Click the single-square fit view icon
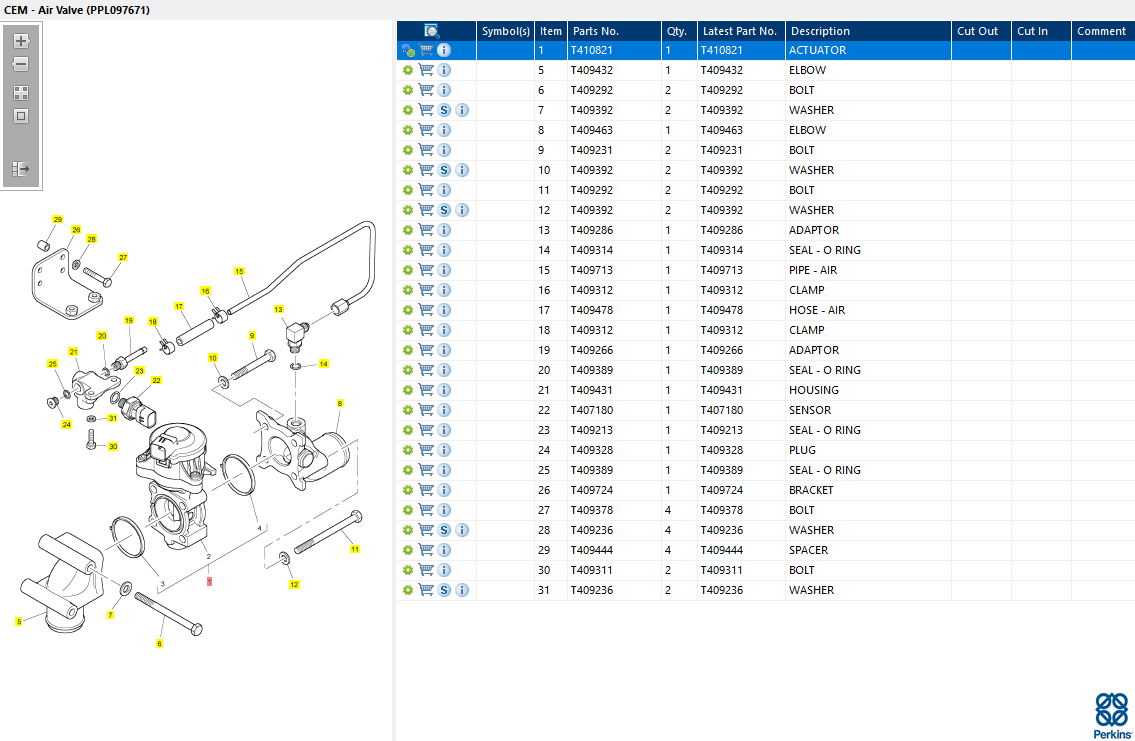Screen dimensions: 1135x741 click(x=21, y=117)
